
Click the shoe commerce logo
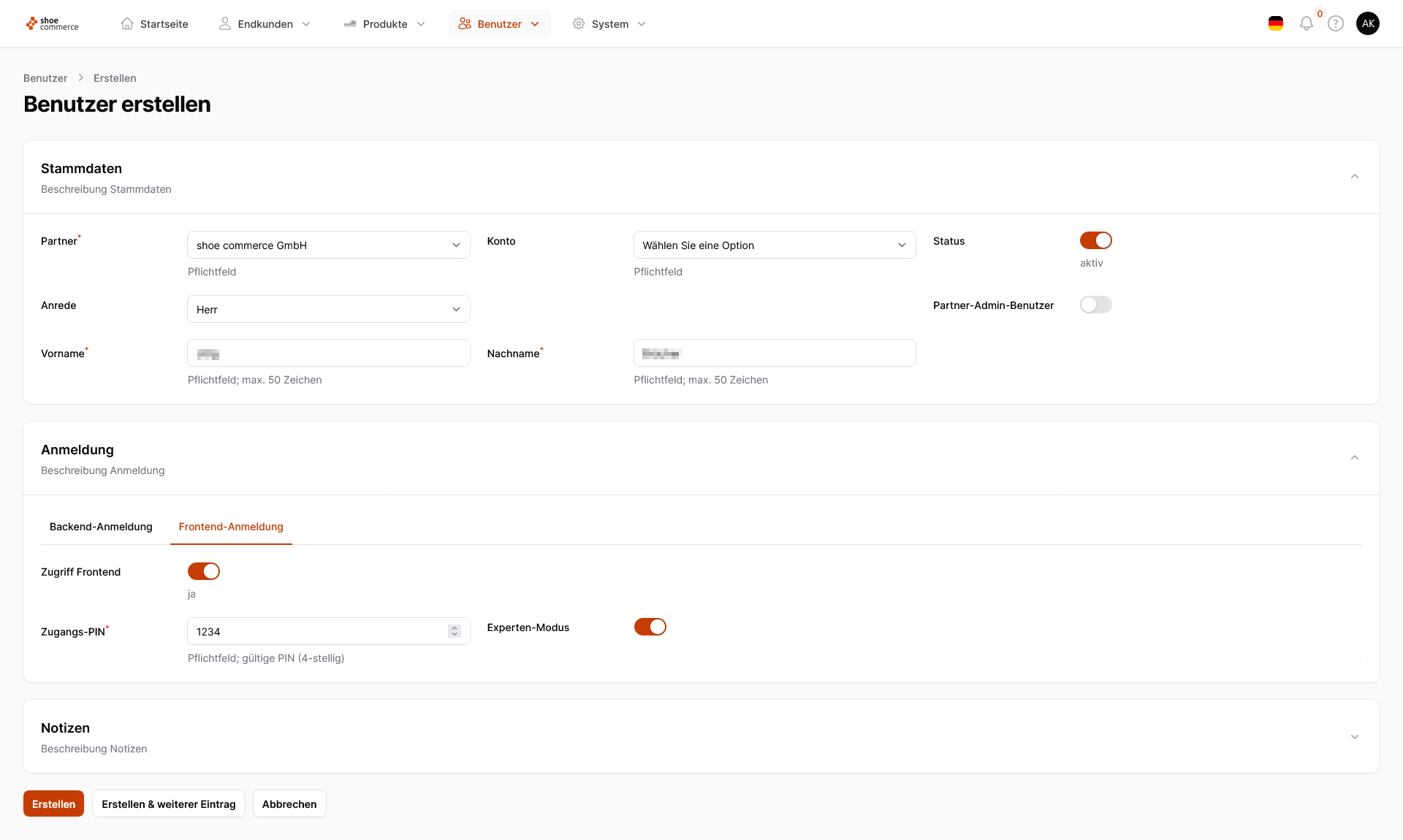[52, 24]
